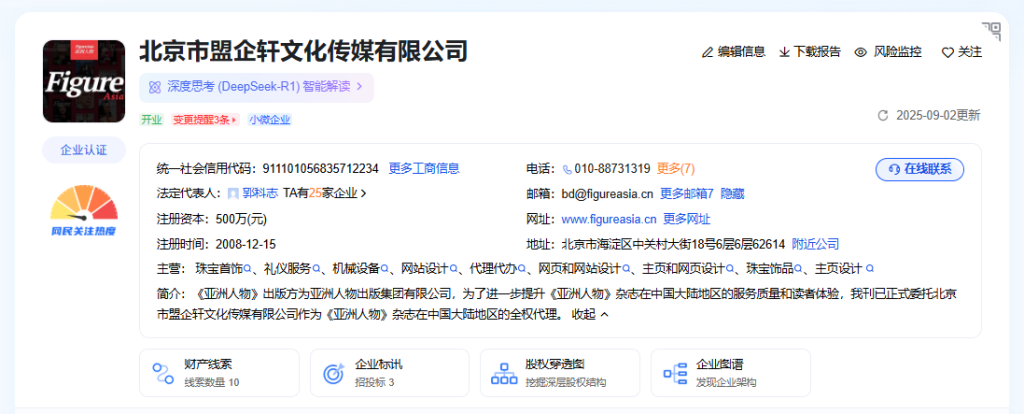
Task: Click the refresh icon beside update date
Action: [883, 115]
